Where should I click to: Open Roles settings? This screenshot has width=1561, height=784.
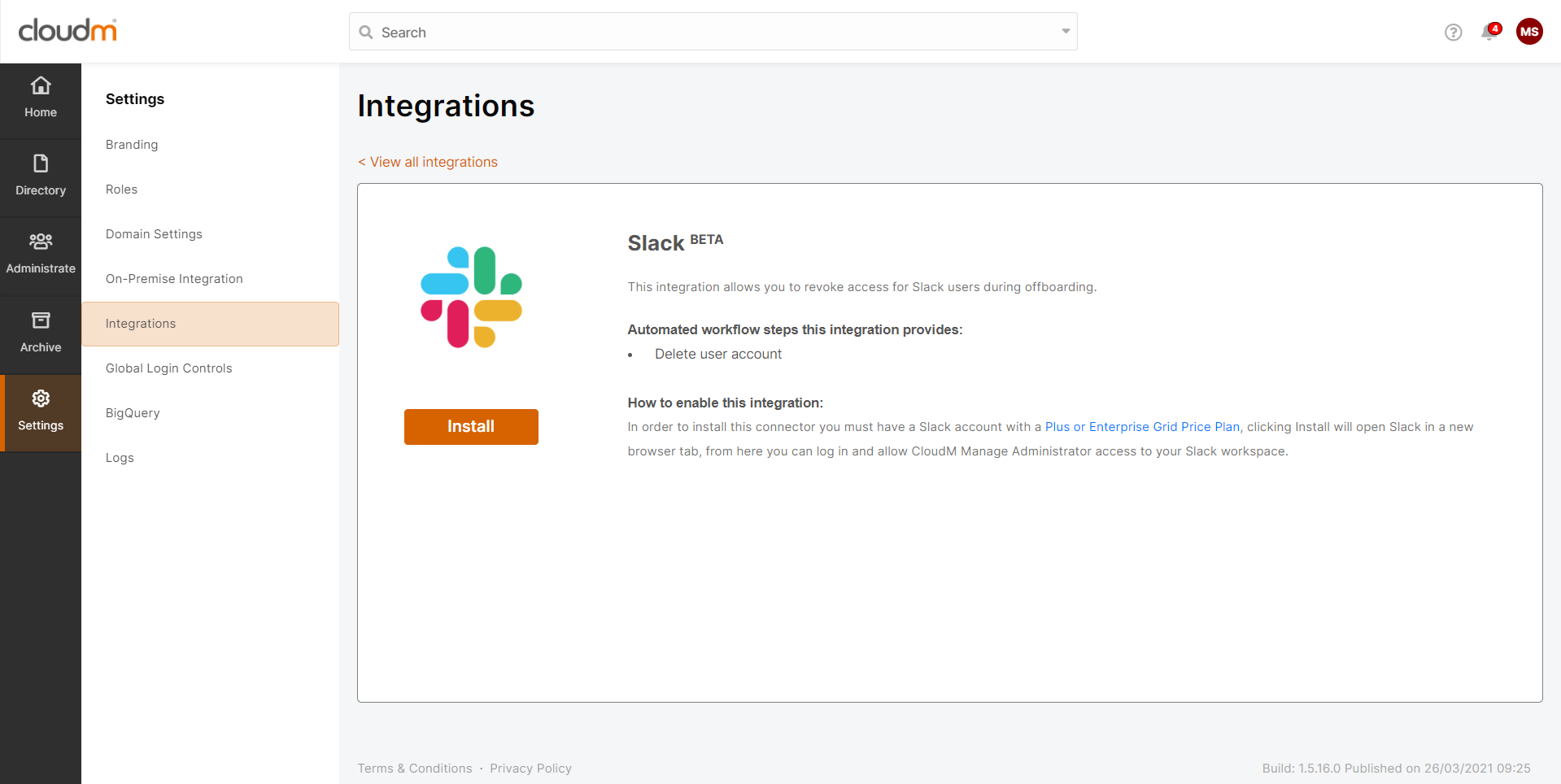(121, 189)
